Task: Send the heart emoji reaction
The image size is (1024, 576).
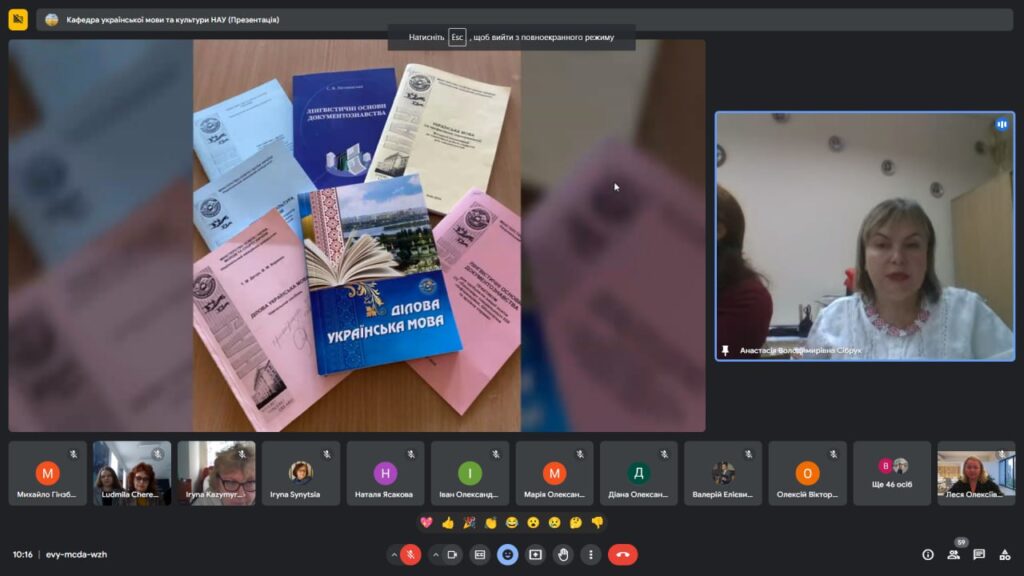Action: [426, 522]
